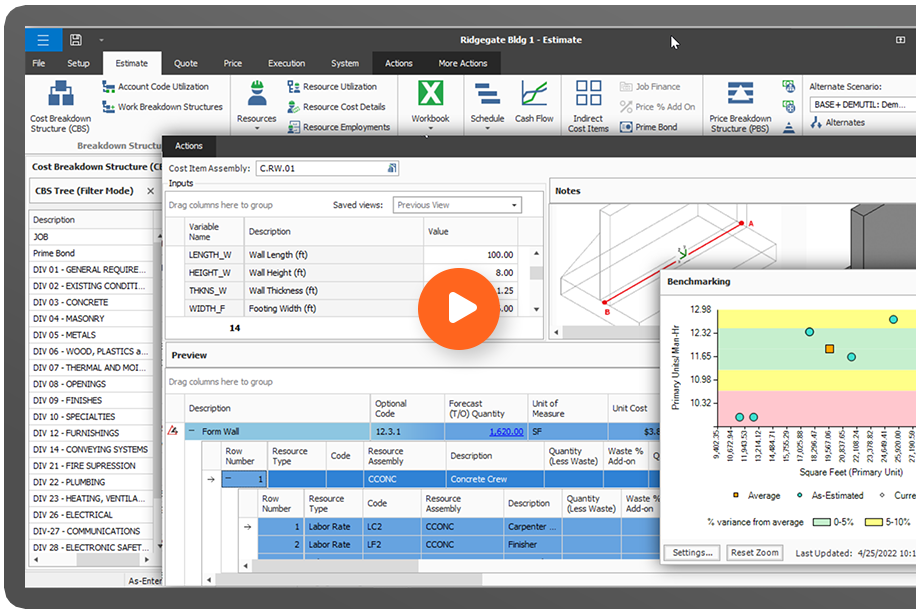Click the Settings... button in Benchmarking
916x615 pixels.
(x=690, y=553)
